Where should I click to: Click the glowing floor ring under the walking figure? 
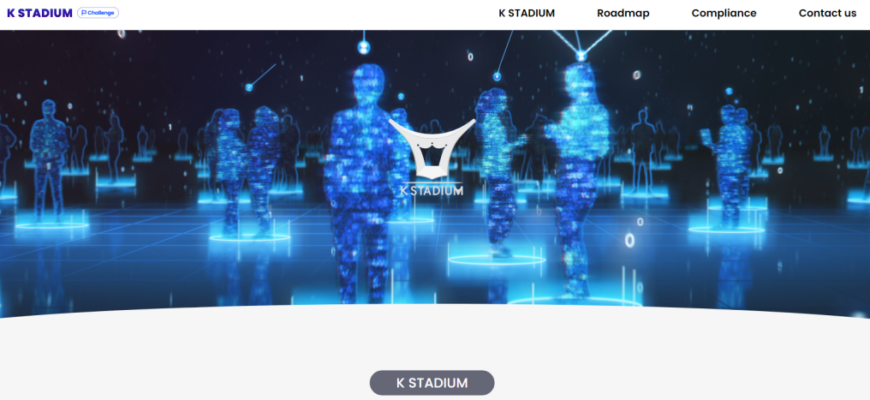(x=497, y=260)
